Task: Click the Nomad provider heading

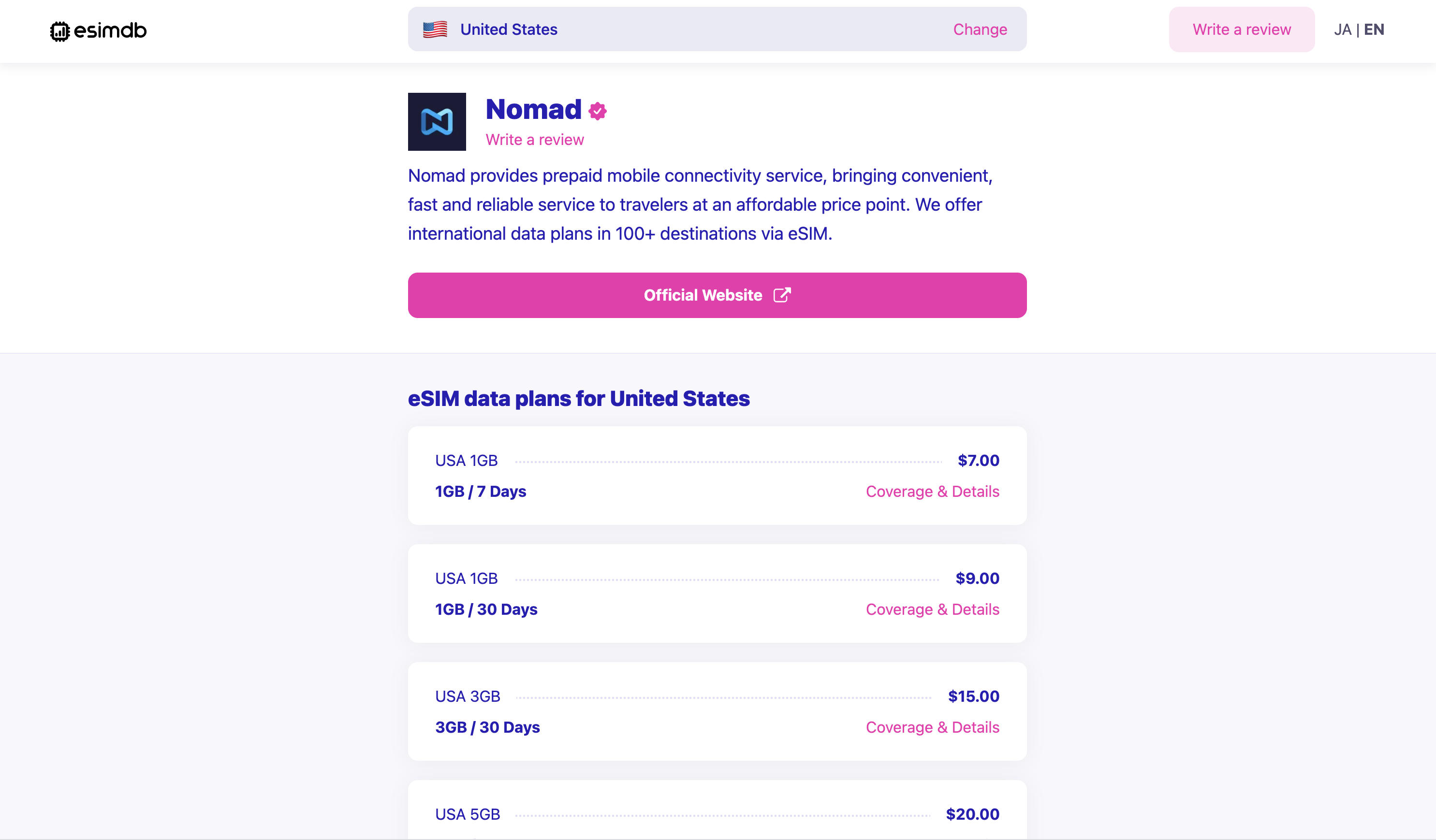Action: coord(533,109)
